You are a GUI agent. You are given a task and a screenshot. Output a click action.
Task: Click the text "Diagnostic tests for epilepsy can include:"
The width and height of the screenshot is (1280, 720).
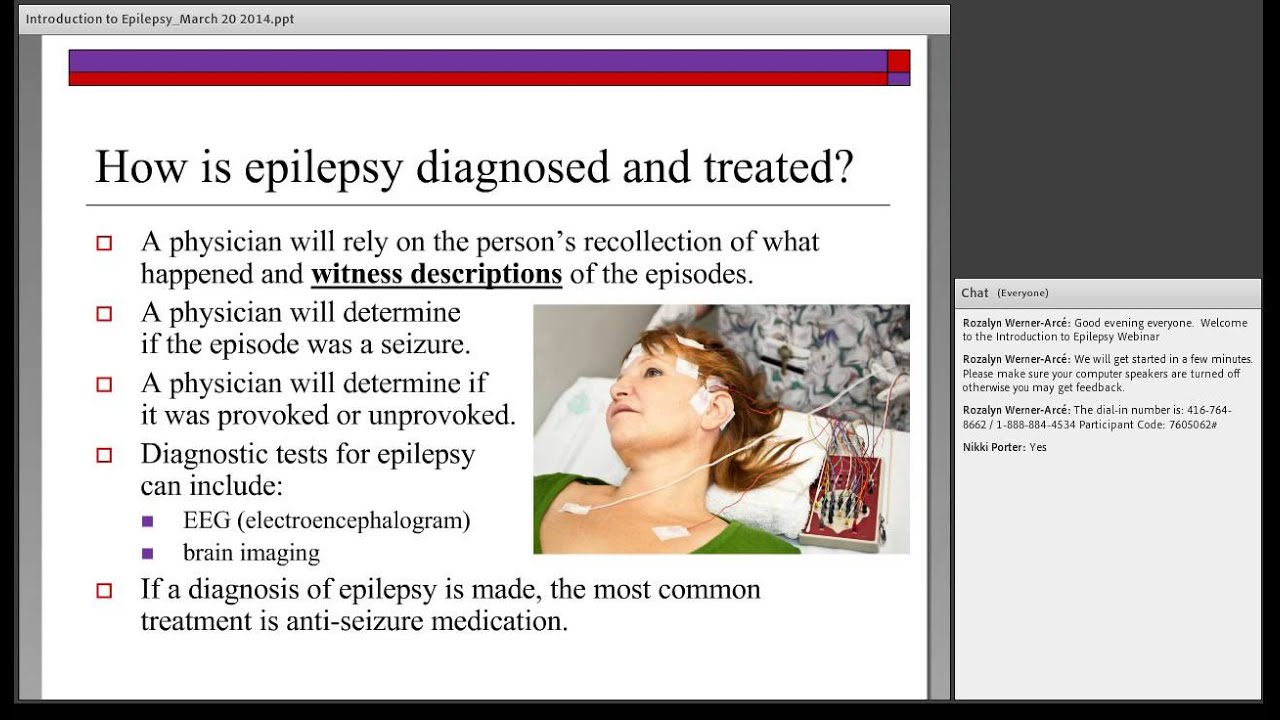(307, 469)
